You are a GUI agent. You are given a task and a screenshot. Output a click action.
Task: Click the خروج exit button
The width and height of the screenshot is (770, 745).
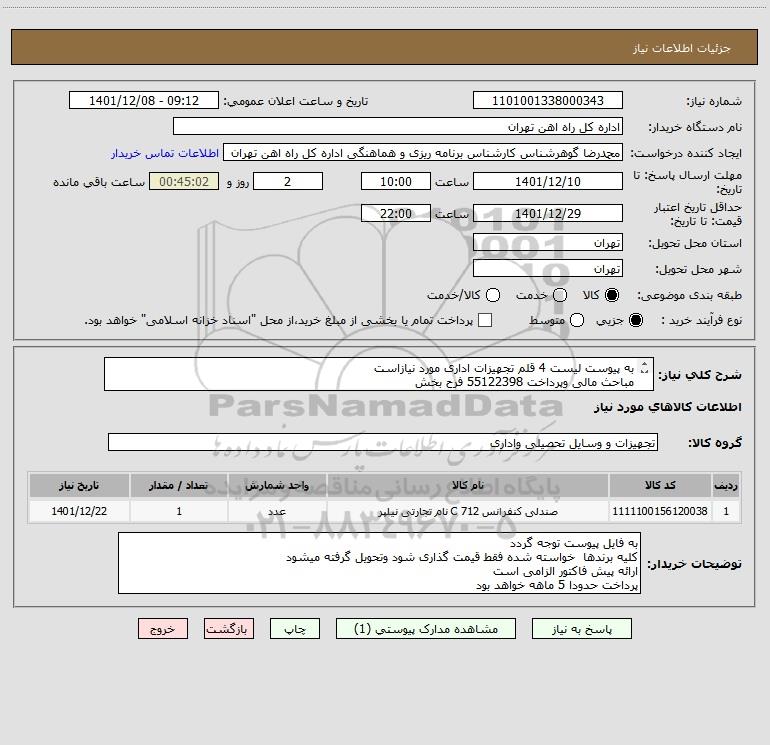click(163, 629)
